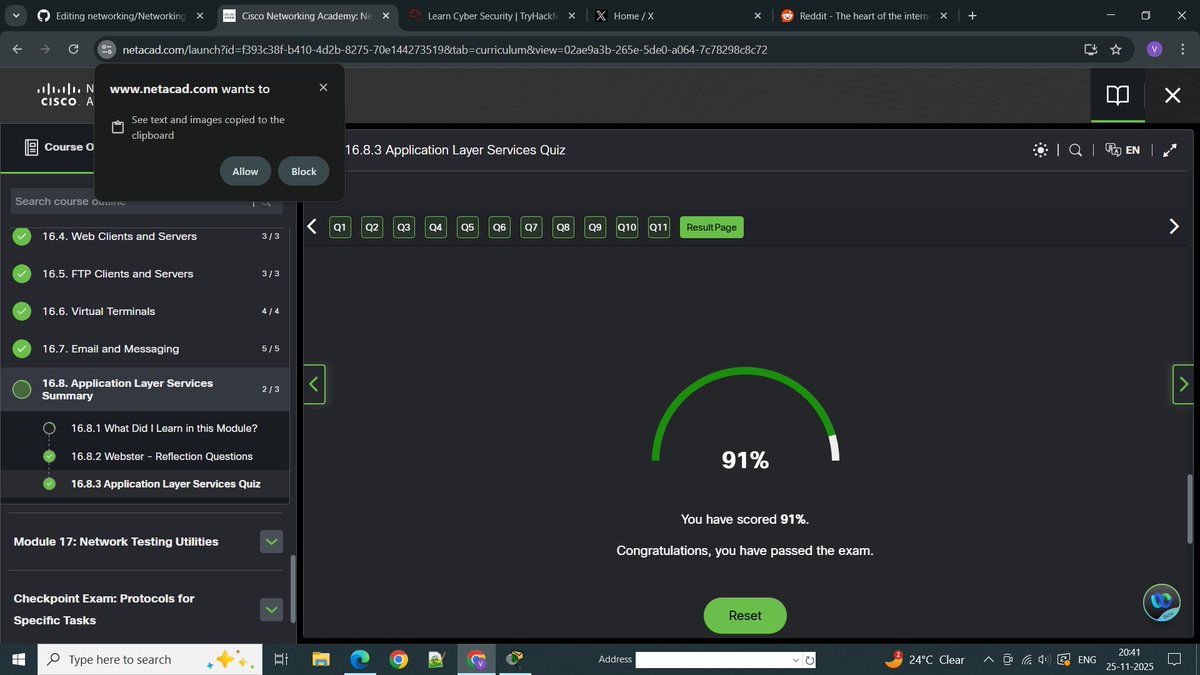View site information icon in address bar

[x=108, y=50]
